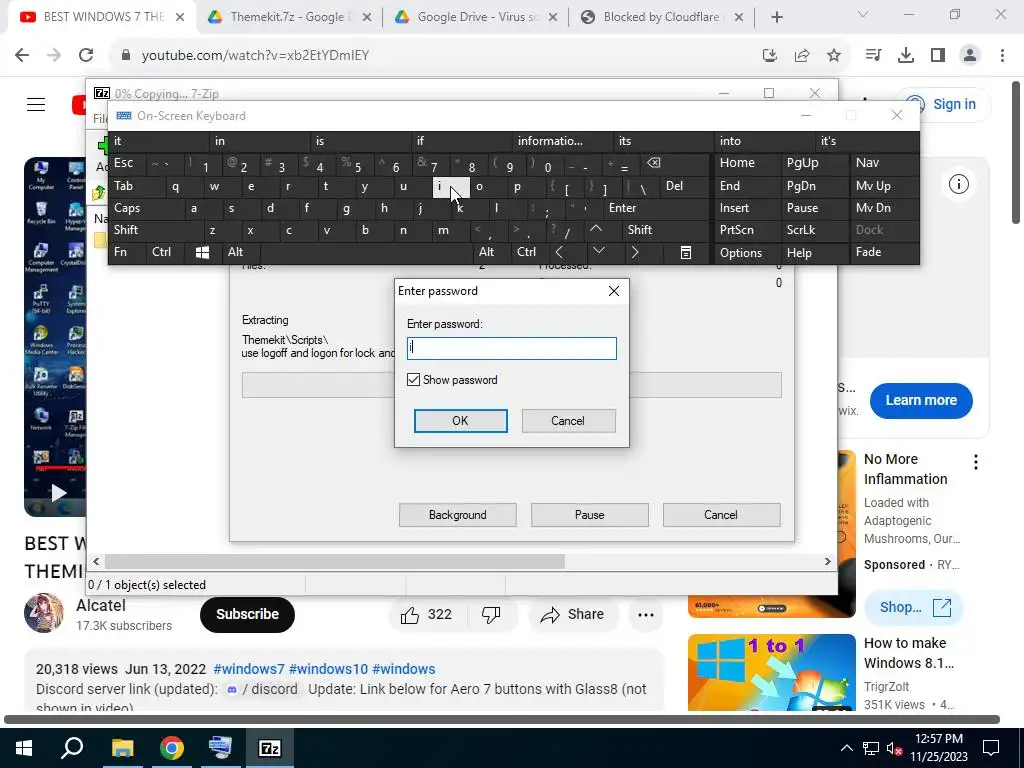Bookmark this page with the star icon
Image resolution: width=1024 pixels, height=768 pixels.
pyautogui.click(x=834, y=56)
